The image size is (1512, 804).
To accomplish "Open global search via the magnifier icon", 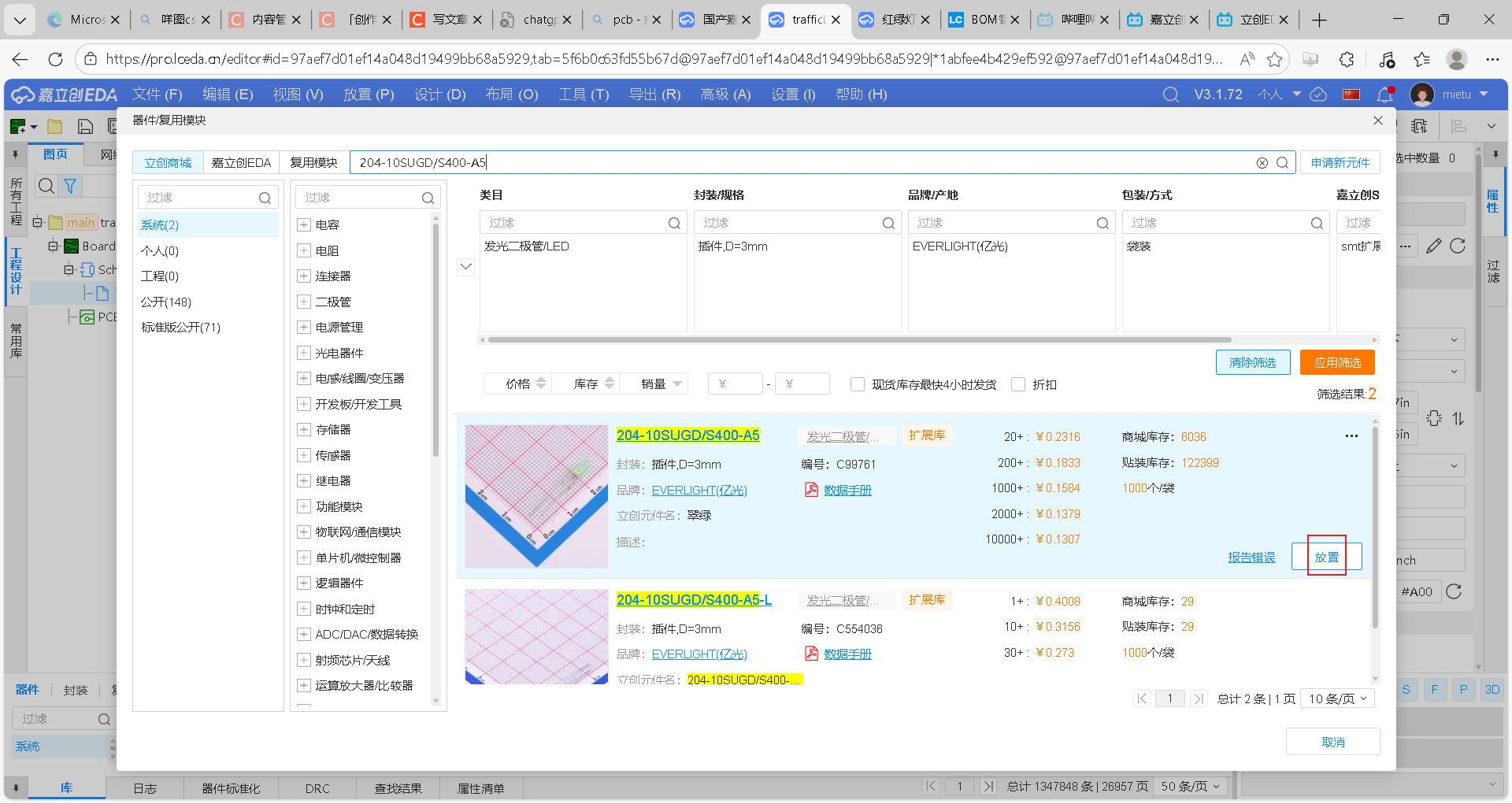I will (x=1171, y=94).
